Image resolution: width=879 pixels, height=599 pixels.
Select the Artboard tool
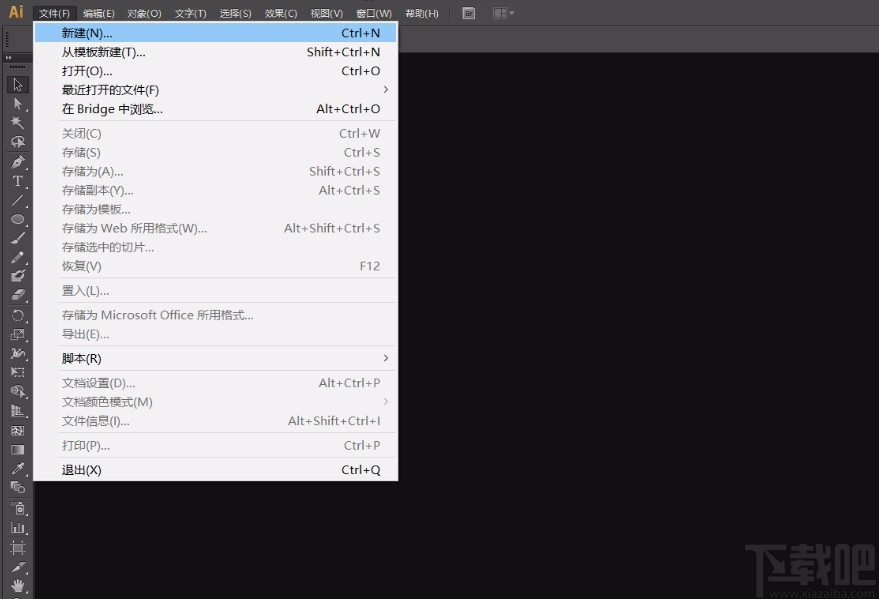(x=17, y=548)
